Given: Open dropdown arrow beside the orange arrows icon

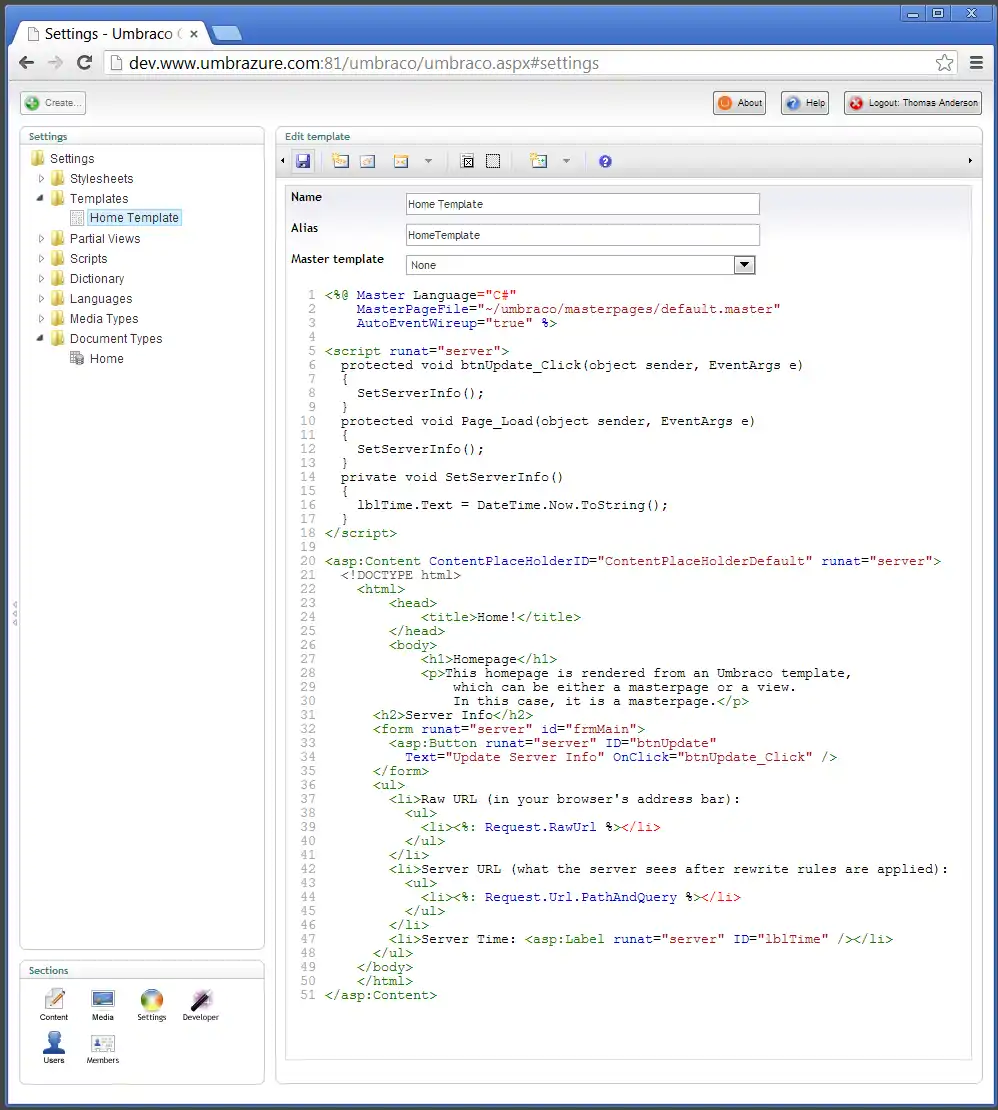Looking at the screenshot, I should (x=428, y=161).
